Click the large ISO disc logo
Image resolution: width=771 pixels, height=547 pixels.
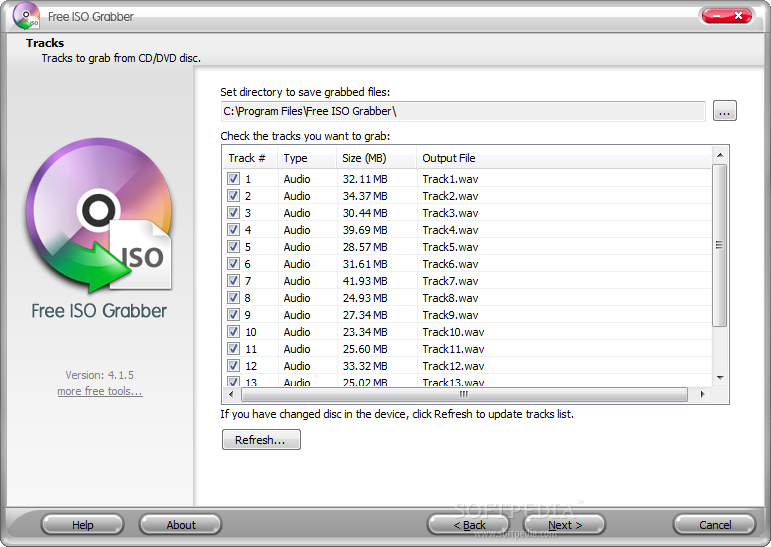pyautogui.click(x=100, y=214)
